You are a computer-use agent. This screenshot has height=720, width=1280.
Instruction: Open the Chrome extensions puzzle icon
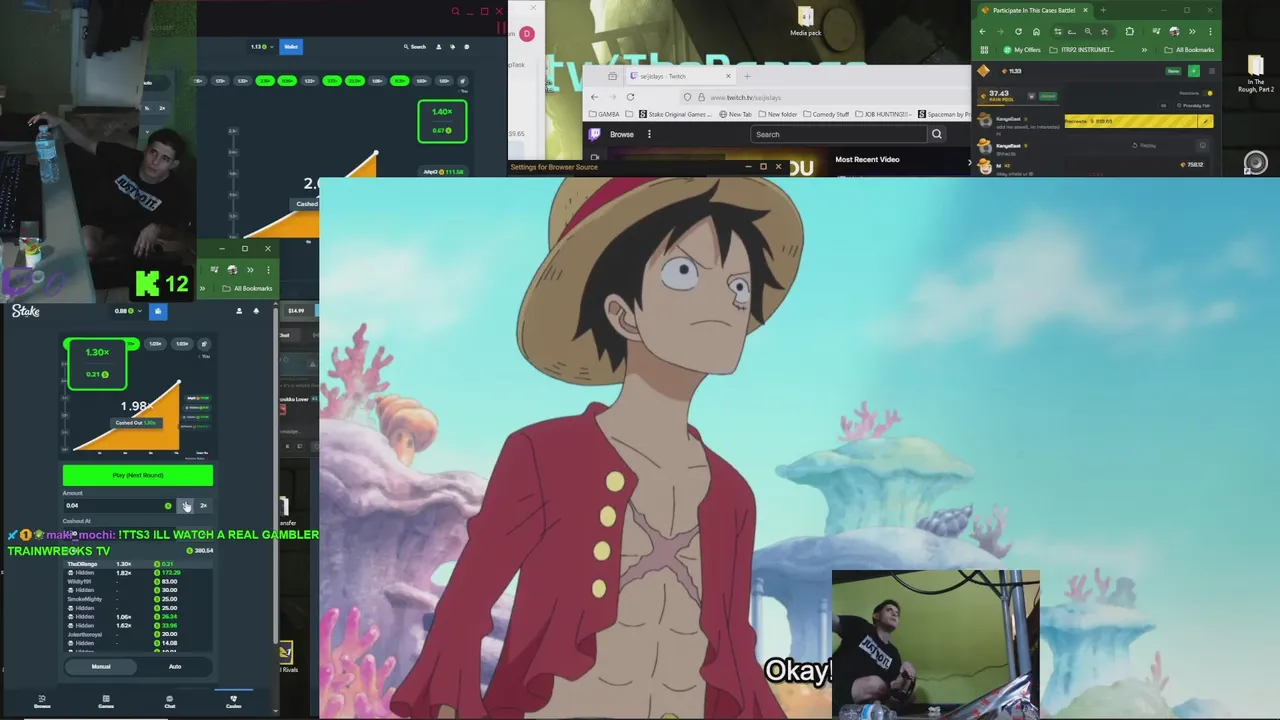click(x=1130, y=31)
